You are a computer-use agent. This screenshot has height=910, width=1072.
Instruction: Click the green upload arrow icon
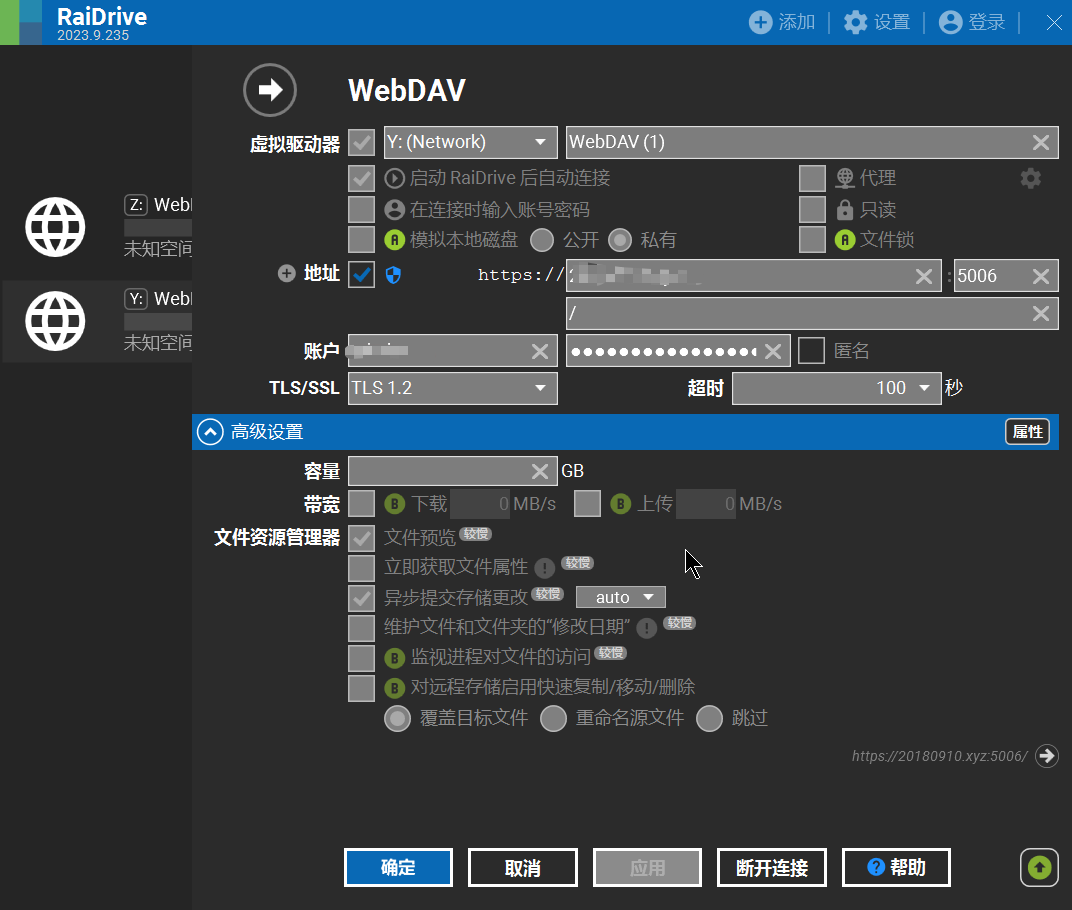(x=1039, y=868)
